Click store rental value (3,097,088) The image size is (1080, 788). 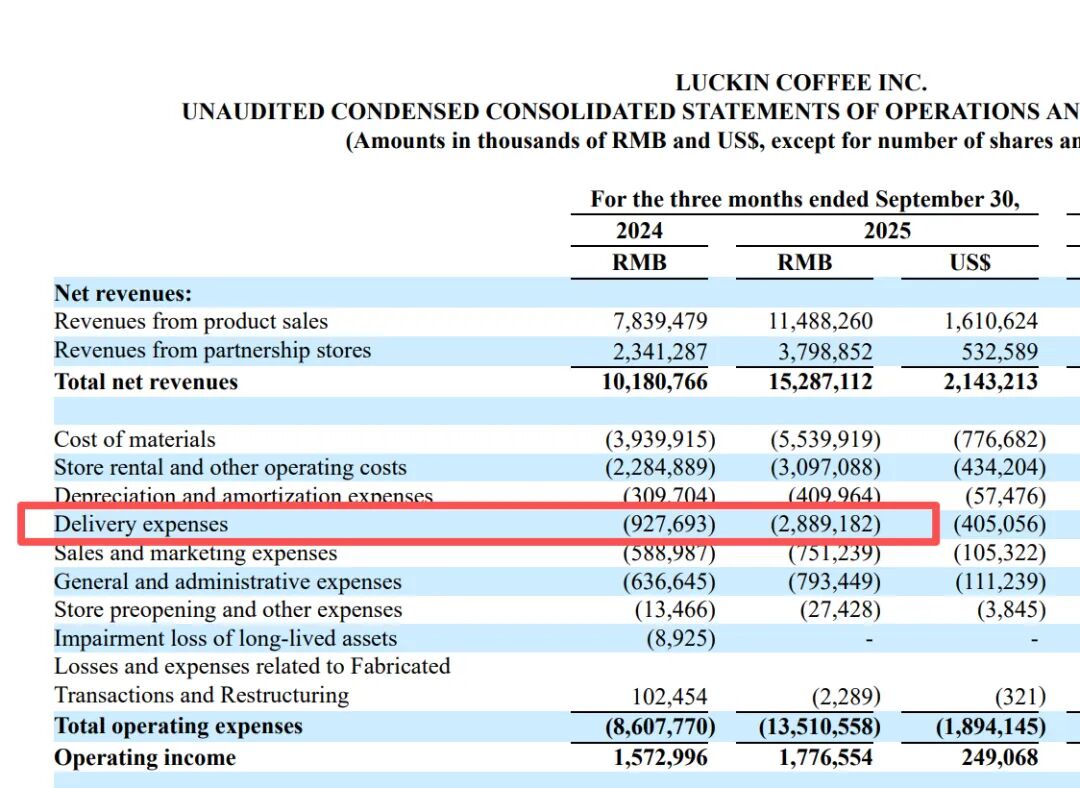[x=826, y=468]
